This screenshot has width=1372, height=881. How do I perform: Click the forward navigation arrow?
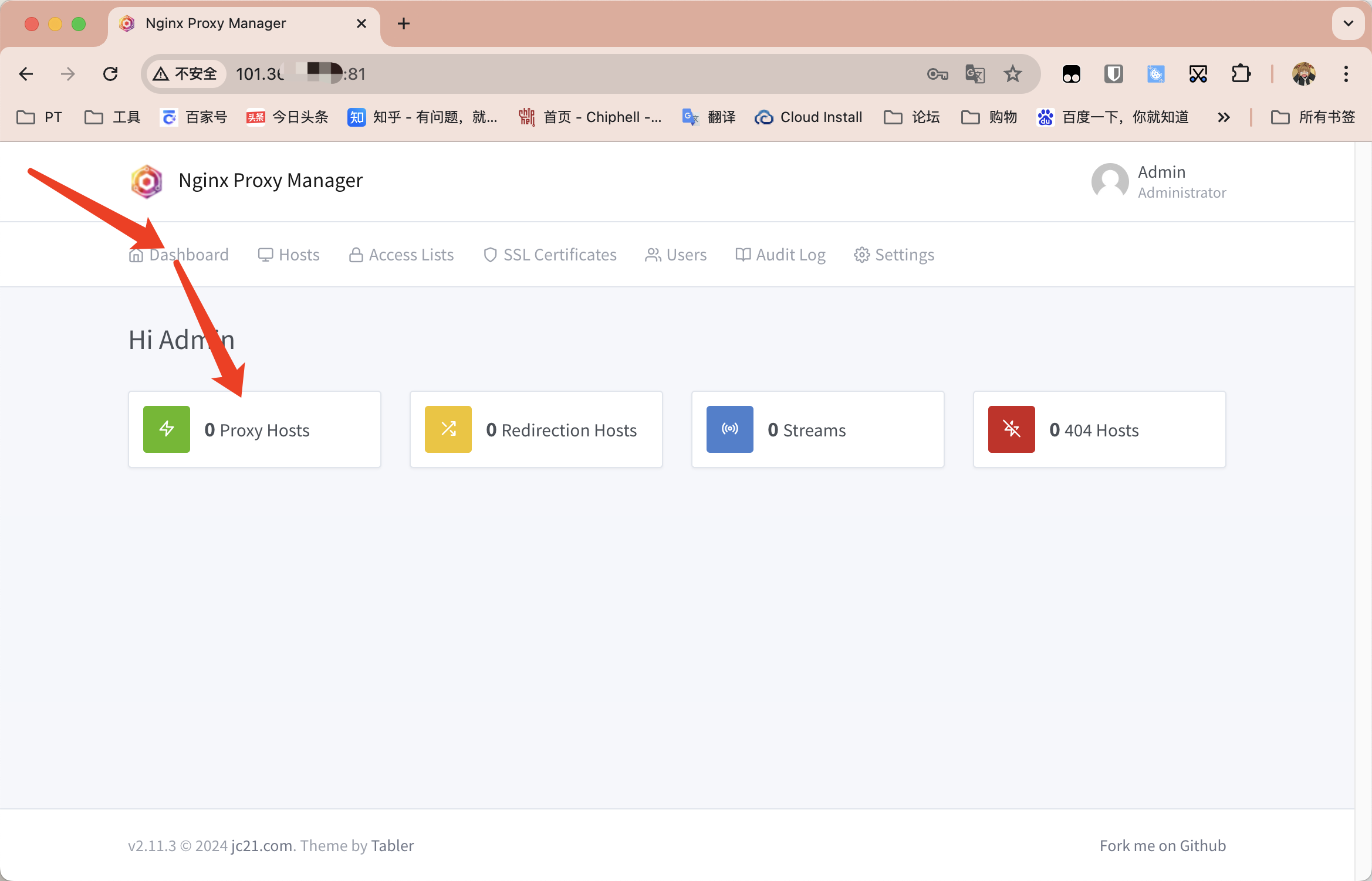(x=68, y=74)
